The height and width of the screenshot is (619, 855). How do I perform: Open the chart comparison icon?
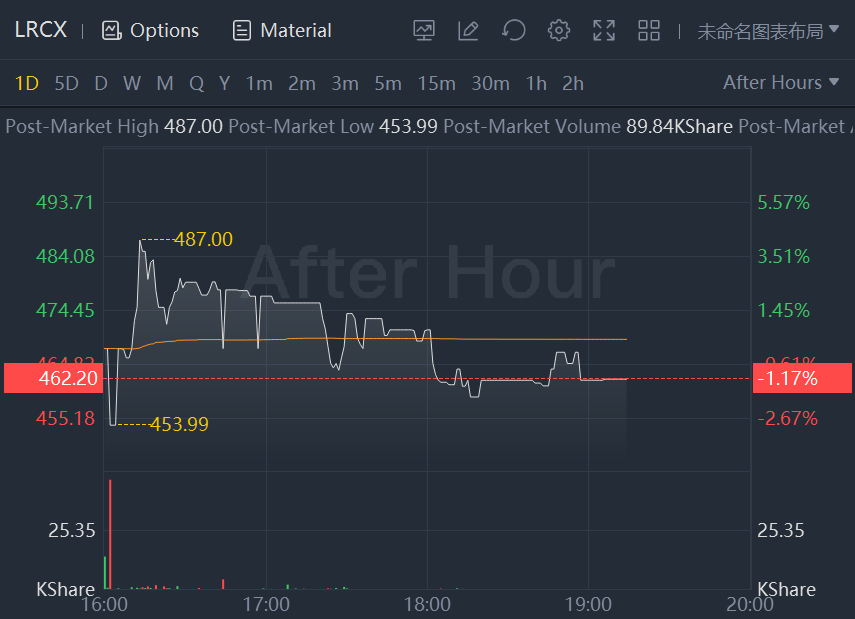(x=424, y=31)
